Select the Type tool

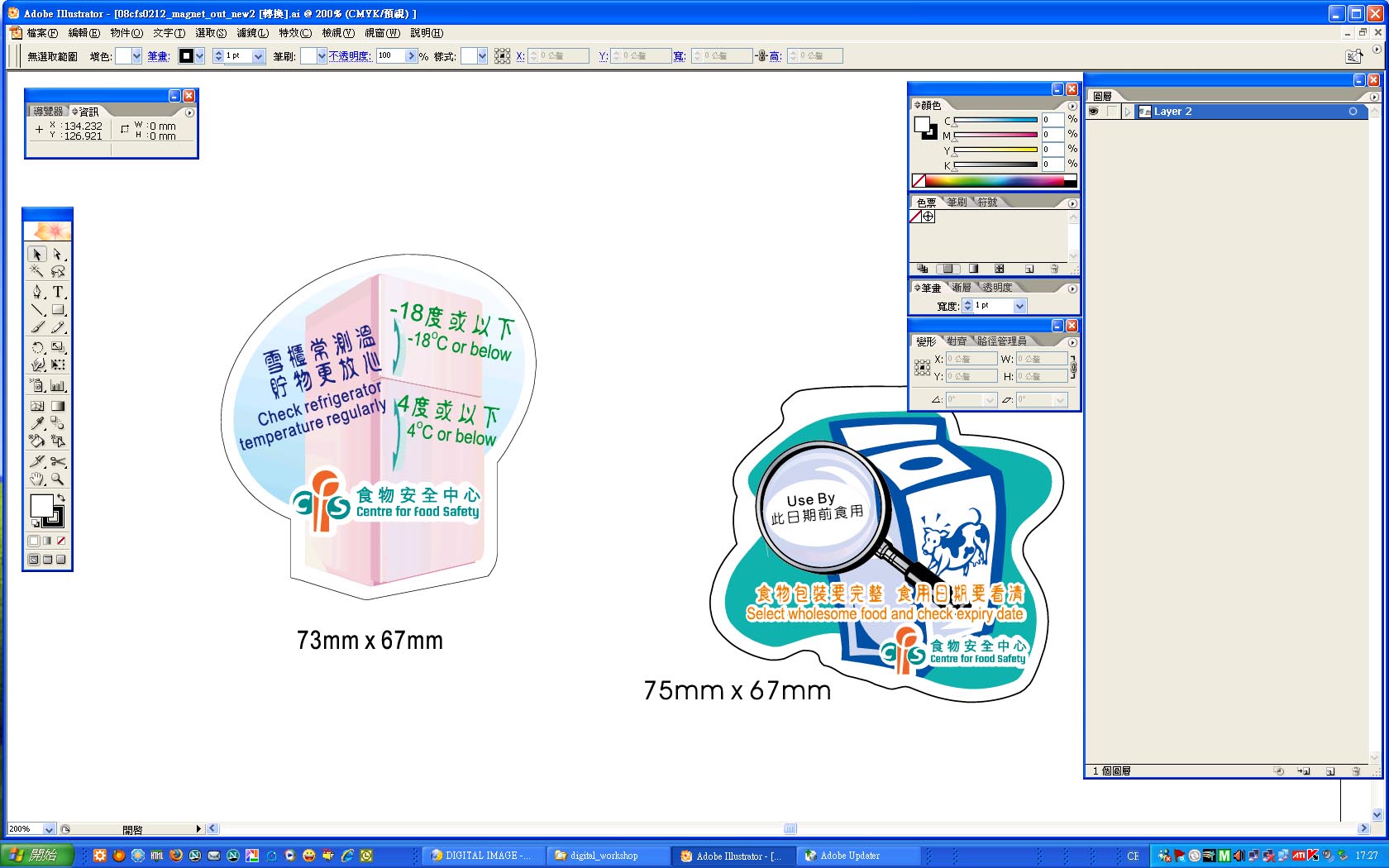click(58, 292)
